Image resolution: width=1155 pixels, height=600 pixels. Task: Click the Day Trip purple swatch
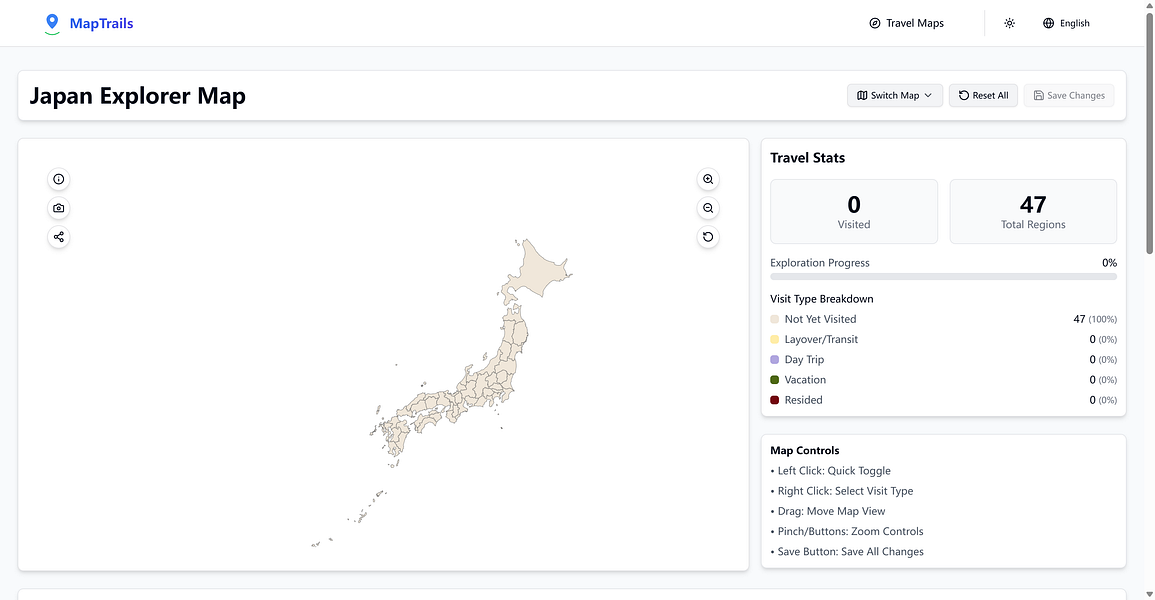(x=775, y=360)
